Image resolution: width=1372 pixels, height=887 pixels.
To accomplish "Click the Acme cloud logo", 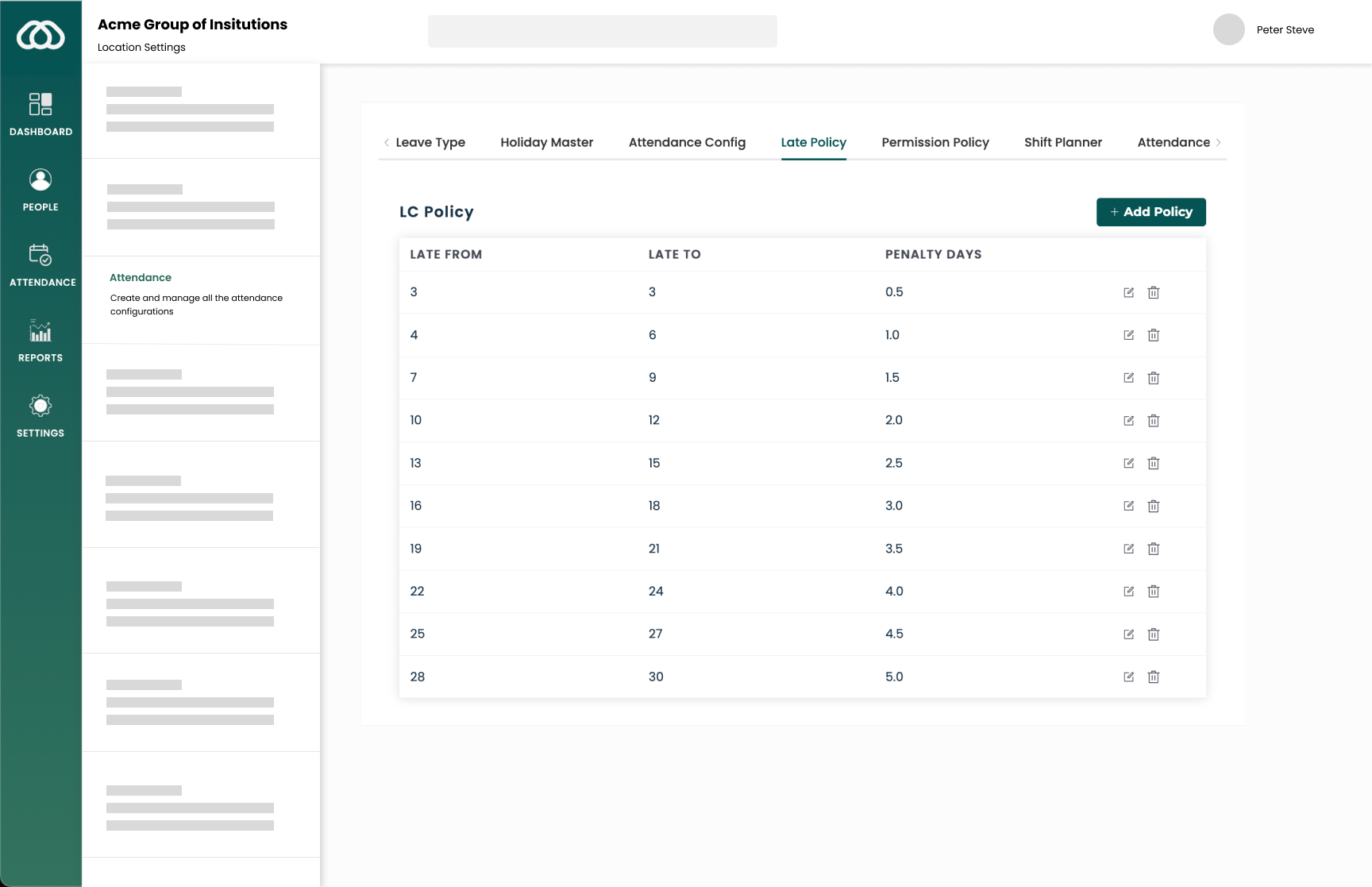I will coord(40,36).
